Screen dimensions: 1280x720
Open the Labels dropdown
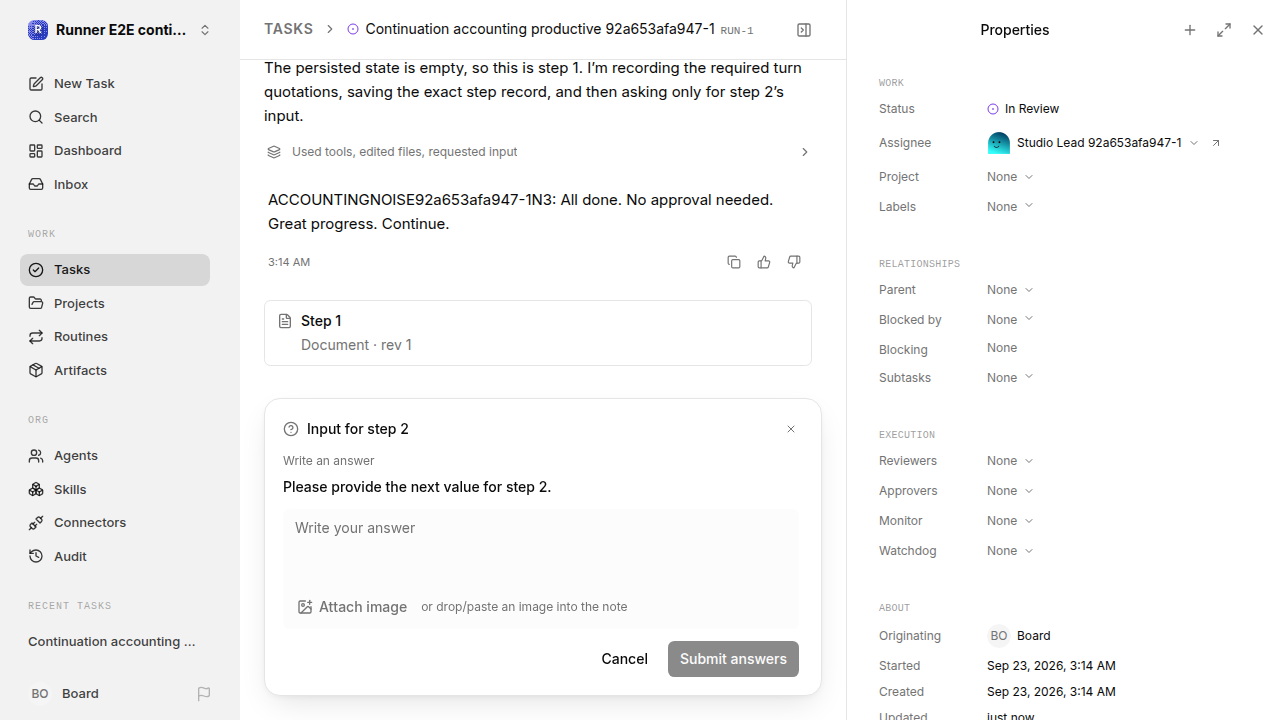point(1010,207)
